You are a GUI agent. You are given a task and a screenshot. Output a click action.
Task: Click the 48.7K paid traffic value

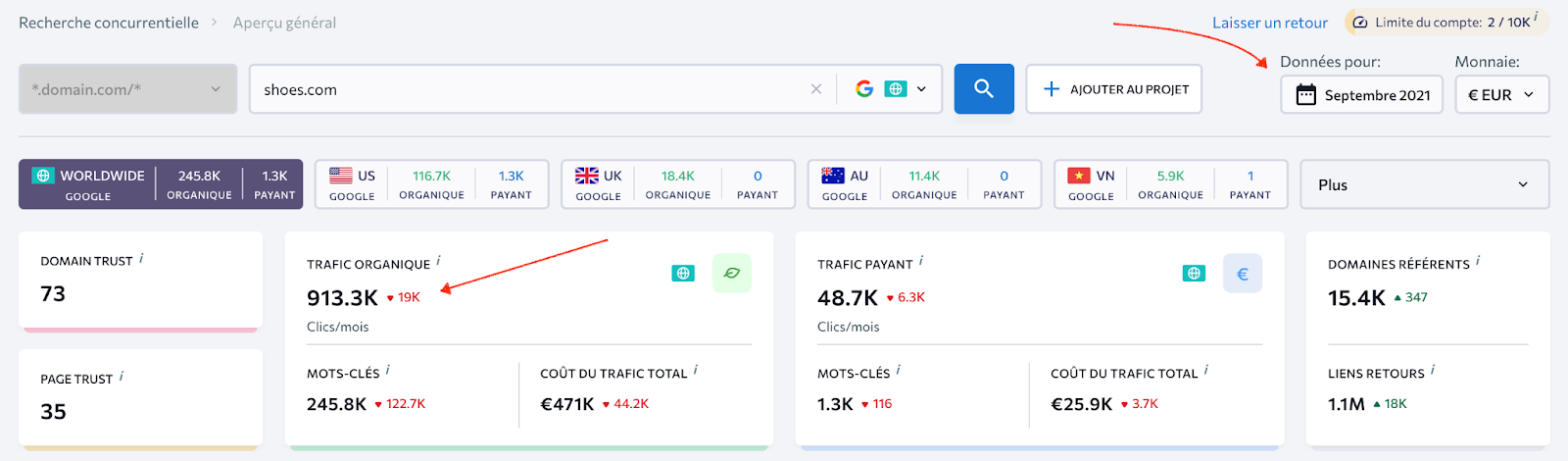pyautogui.click(x=848, y=297)
